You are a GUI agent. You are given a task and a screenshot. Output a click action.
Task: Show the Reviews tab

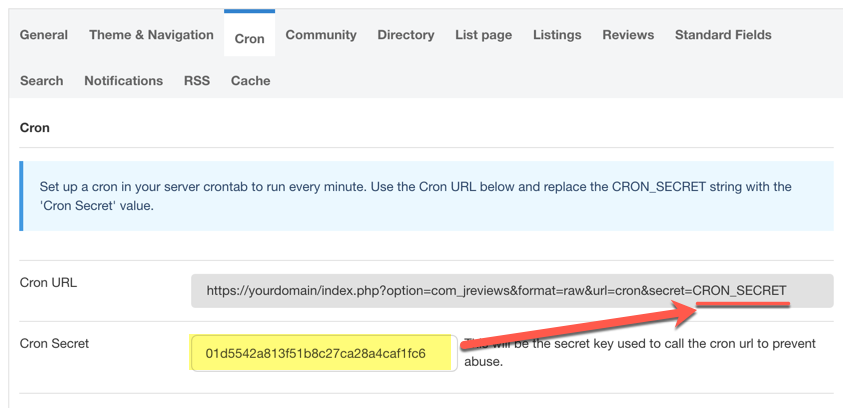628,35
